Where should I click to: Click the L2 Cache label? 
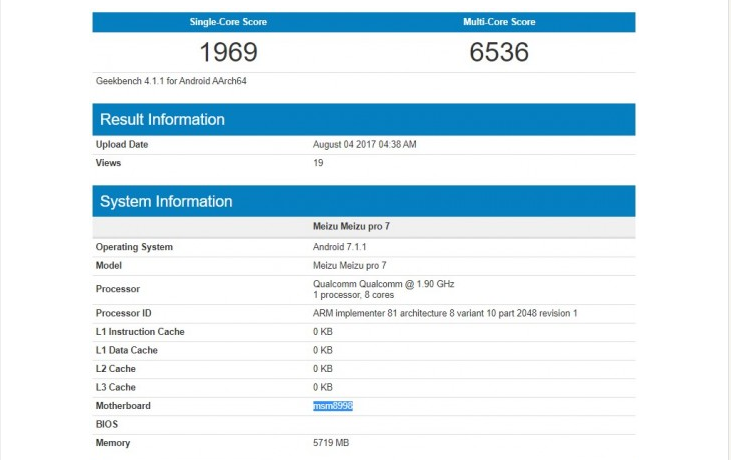[116, 369]
